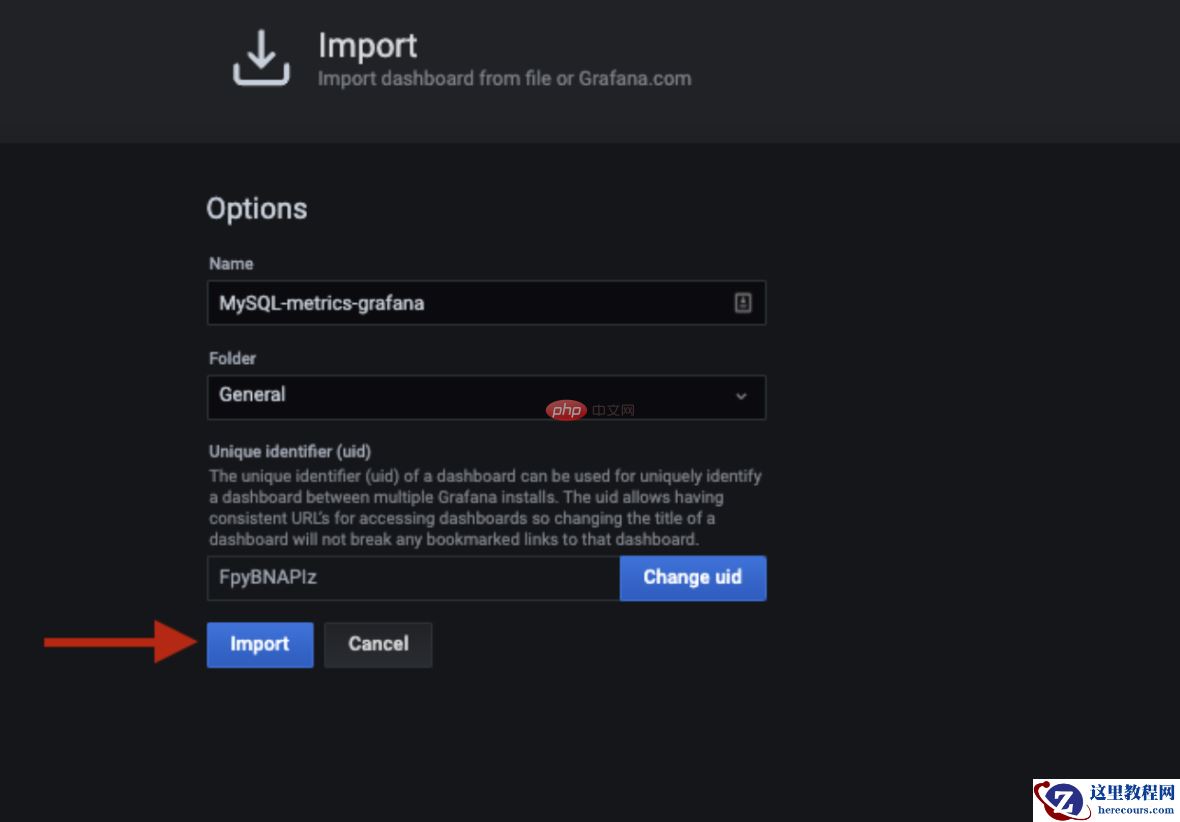
Task: Click the Import page title
Action: point(367,45)
